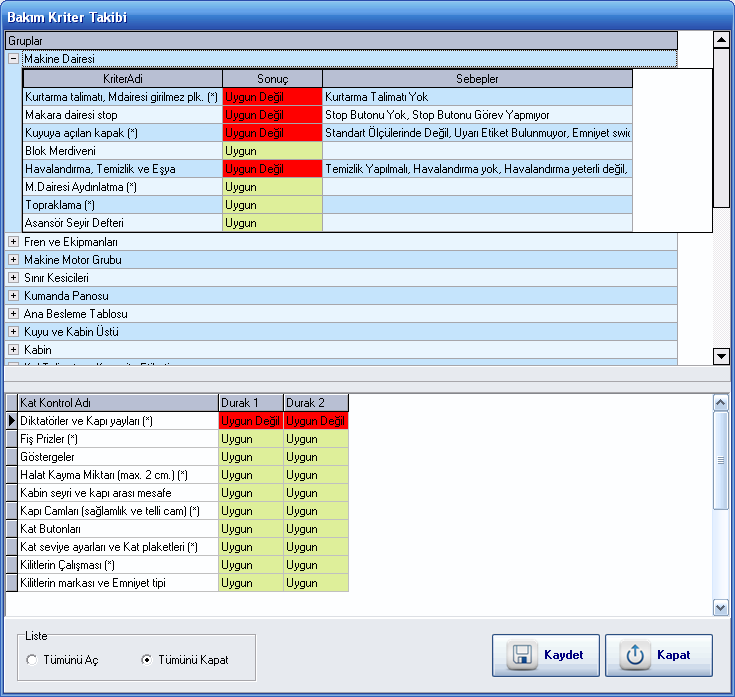Click Uygun Değil result for Makara dairesi stop
The image size is (735, 697).
click(x=272, y=115)
